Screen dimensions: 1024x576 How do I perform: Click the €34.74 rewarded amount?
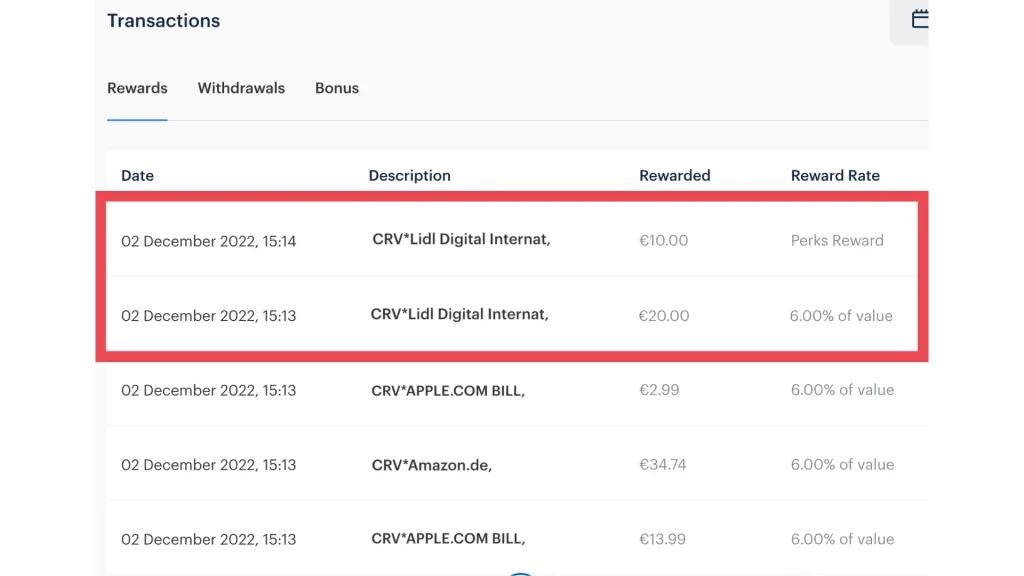pos(664,465)
